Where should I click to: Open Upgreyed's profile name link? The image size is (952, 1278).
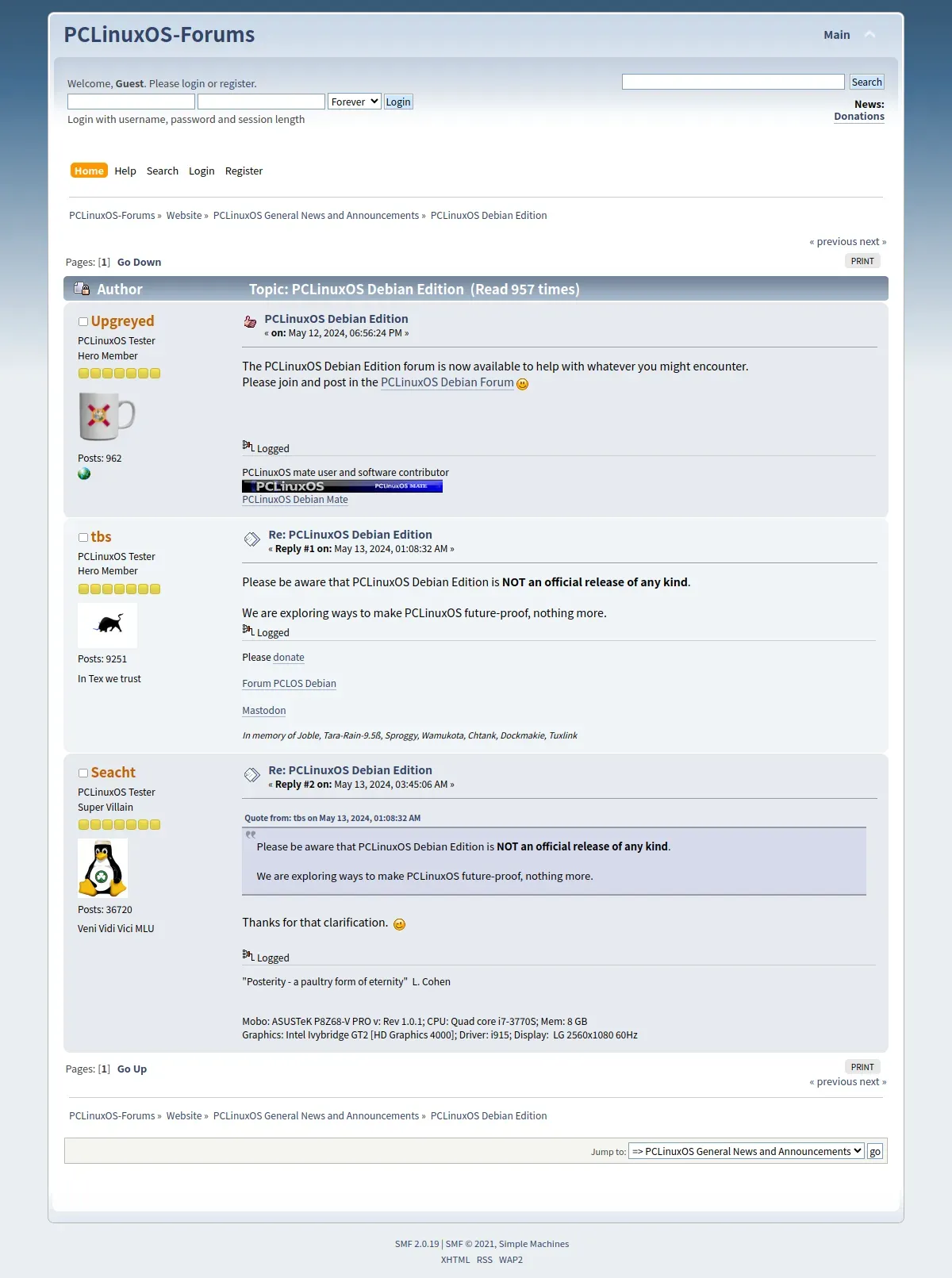[122, 320]
